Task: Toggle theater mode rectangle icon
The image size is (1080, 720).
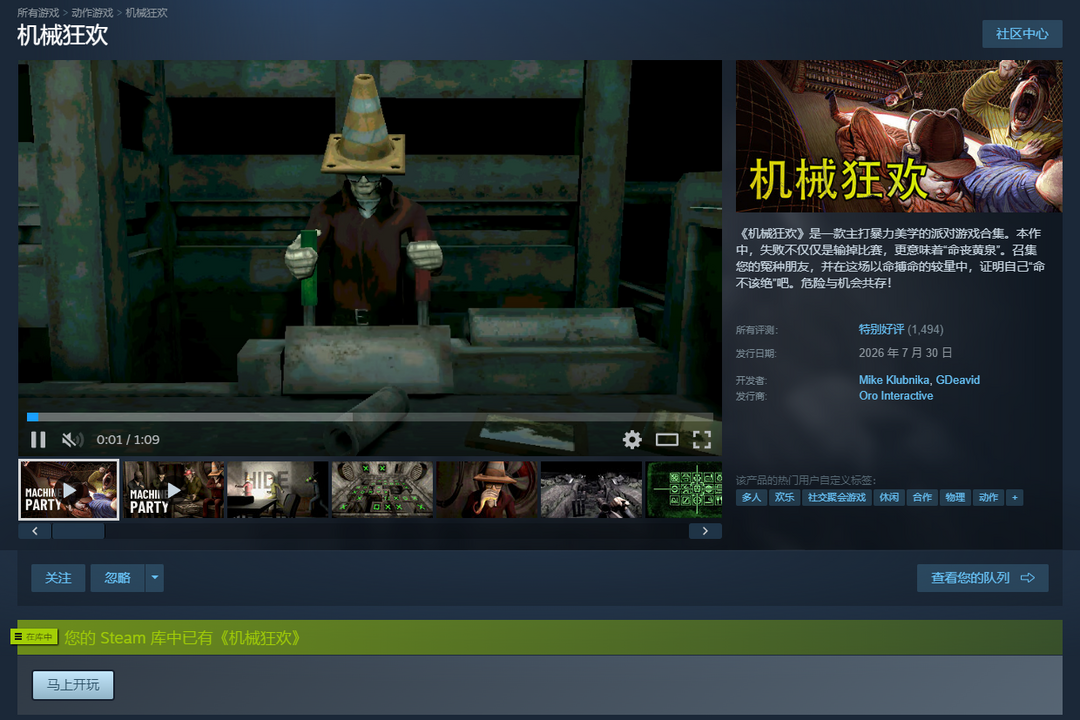Action: pos(667,440)
